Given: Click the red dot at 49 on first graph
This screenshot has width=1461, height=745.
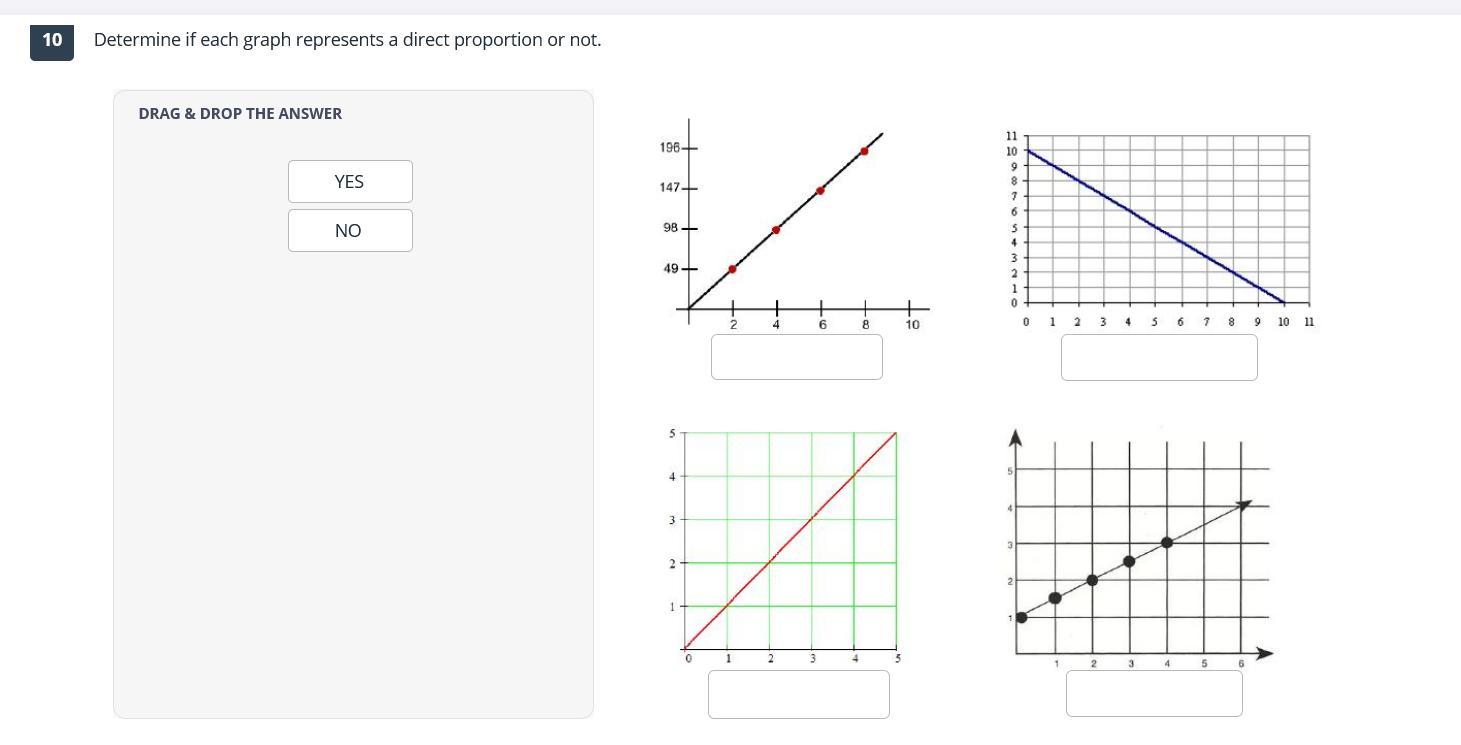Looking at the screenshot, I should (x=732, y=269).
